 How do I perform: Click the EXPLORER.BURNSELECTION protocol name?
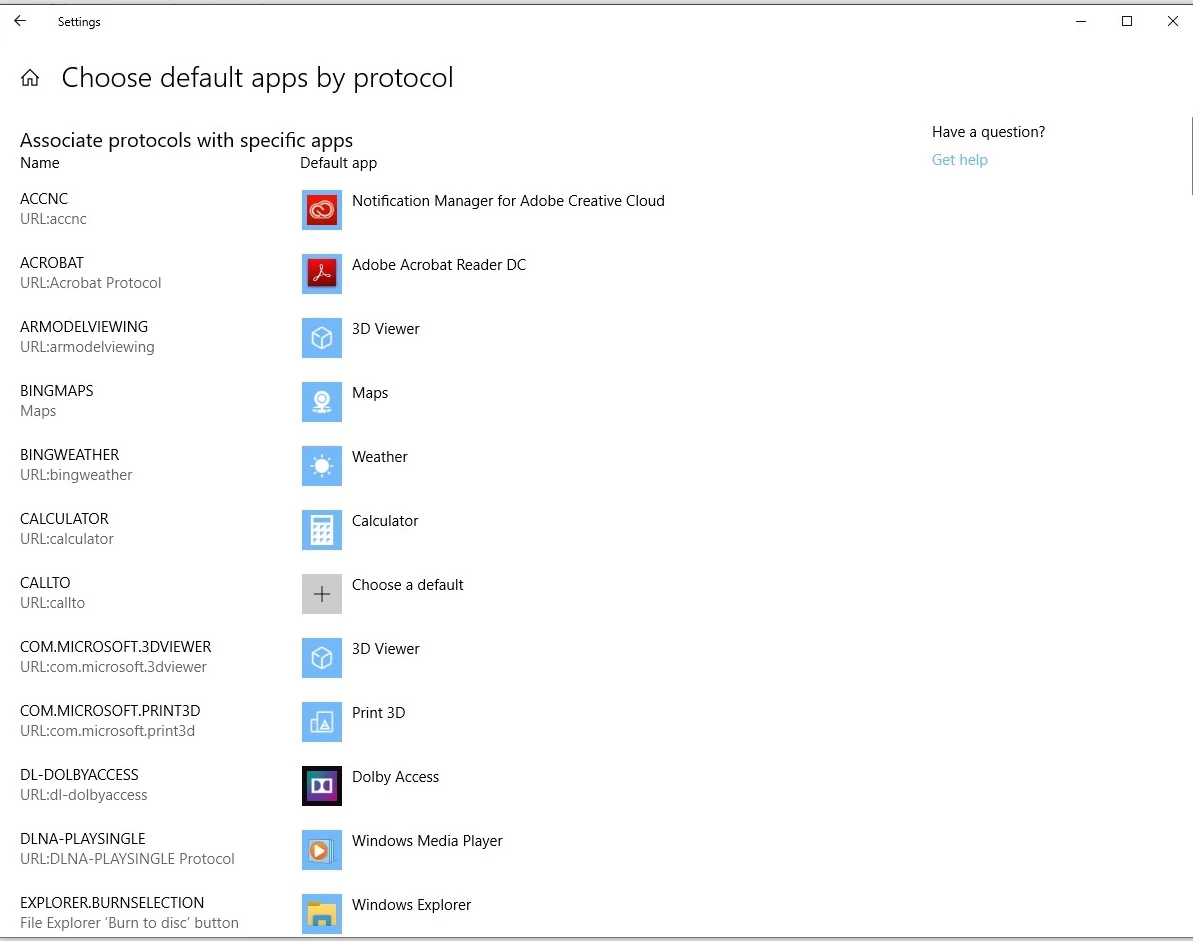pyautogui.click(x=112, y=901)
